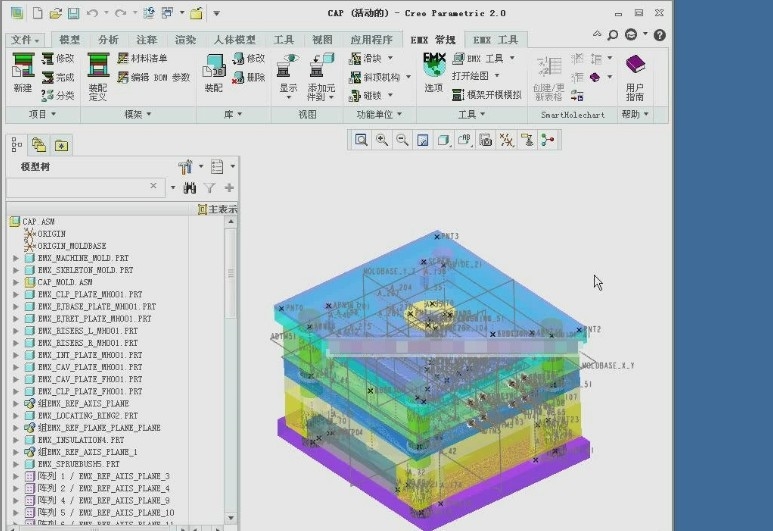Click the model tree scroll down arrow
This screenshot has width=773, height=531.
click(231, 518)
